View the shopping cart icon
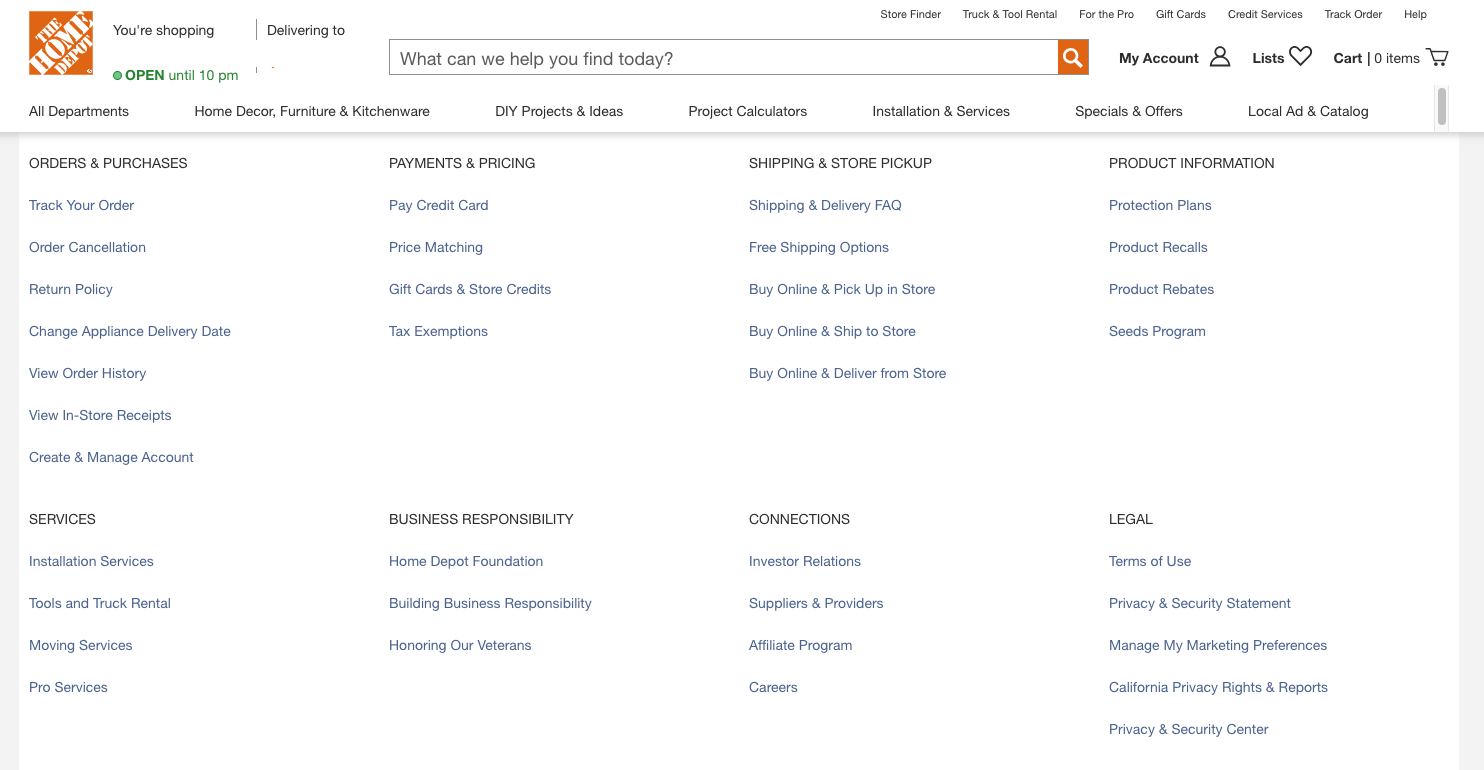 pos(1437,56)
